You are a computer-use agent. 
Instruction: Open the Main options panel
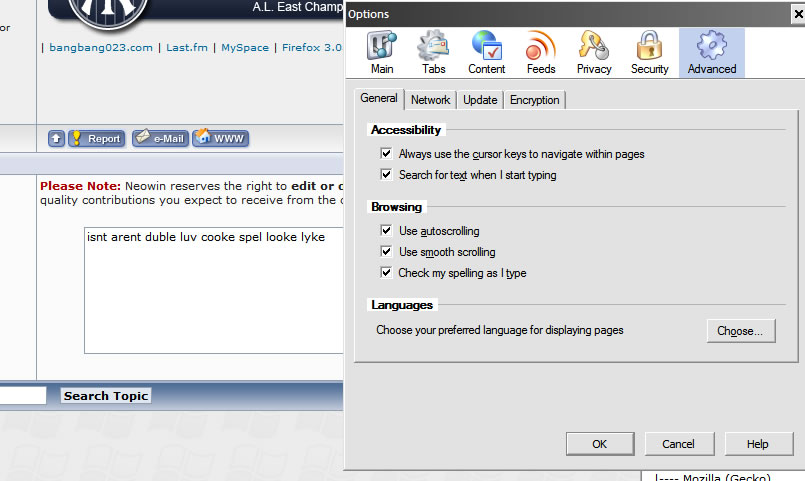pos(382,53)
